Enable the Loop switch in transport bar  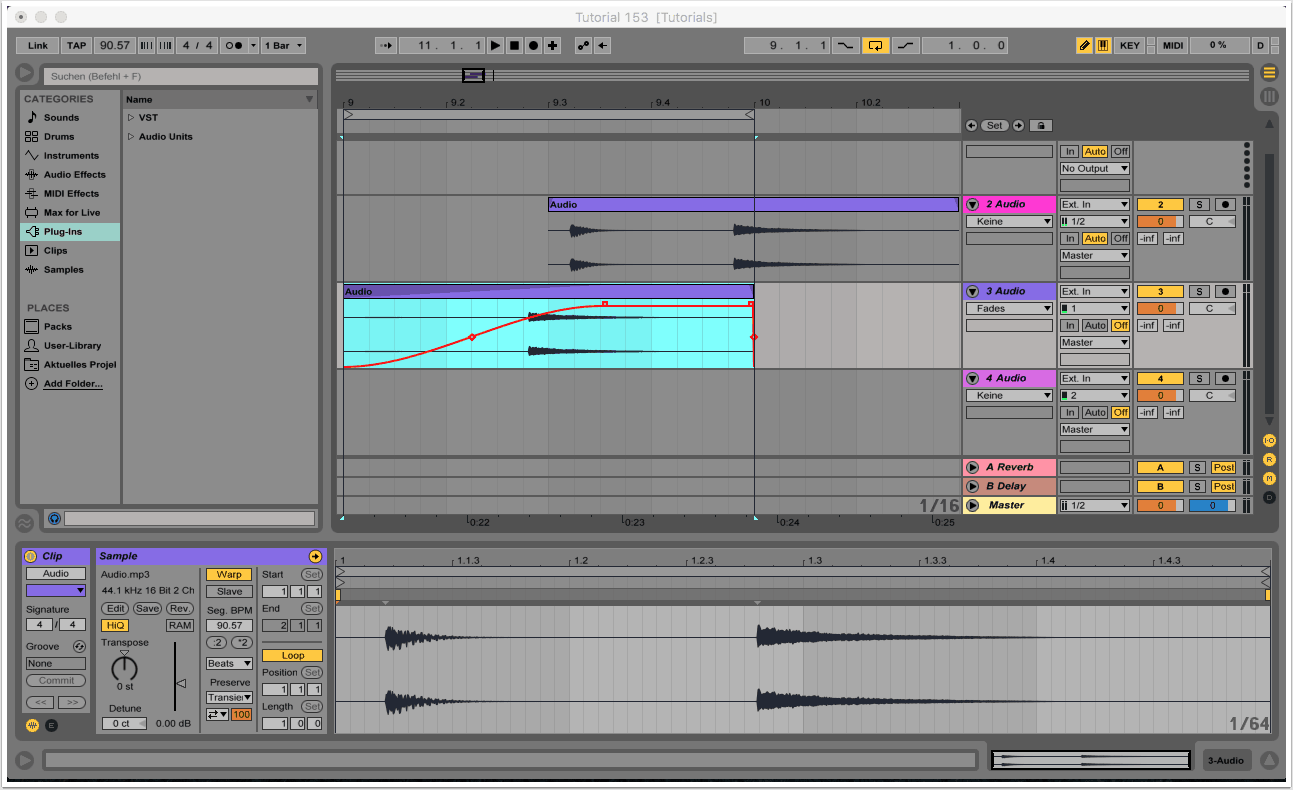876,46
